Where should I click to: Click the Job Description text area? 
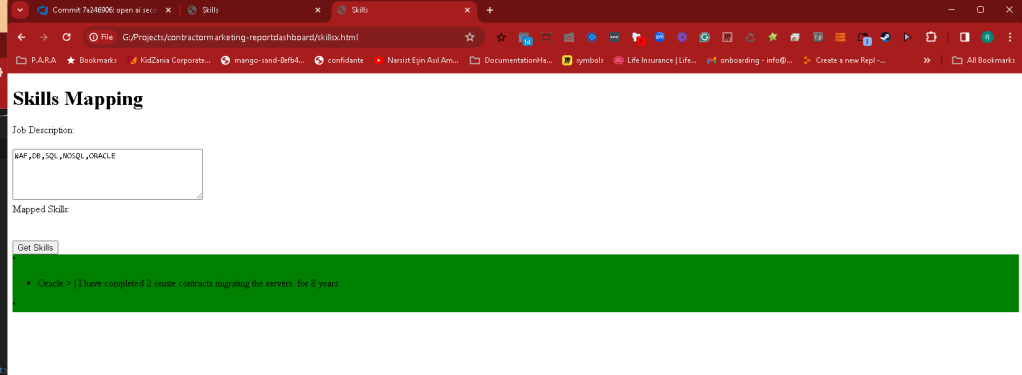click(x=108, y=174)
